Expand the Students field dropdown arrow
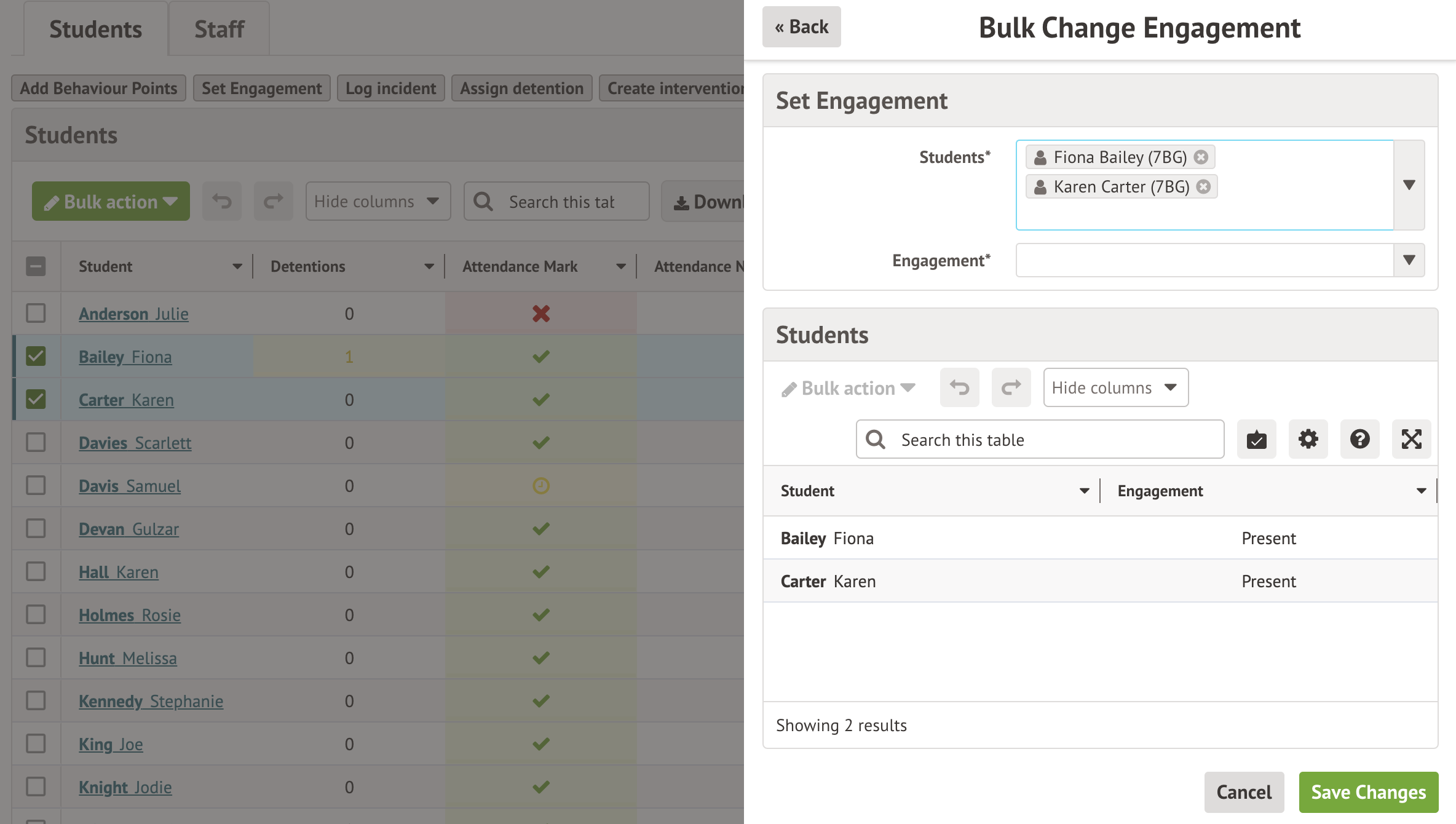Image resolution: width=1456 pixels, height=824 pixels. 1409,185
